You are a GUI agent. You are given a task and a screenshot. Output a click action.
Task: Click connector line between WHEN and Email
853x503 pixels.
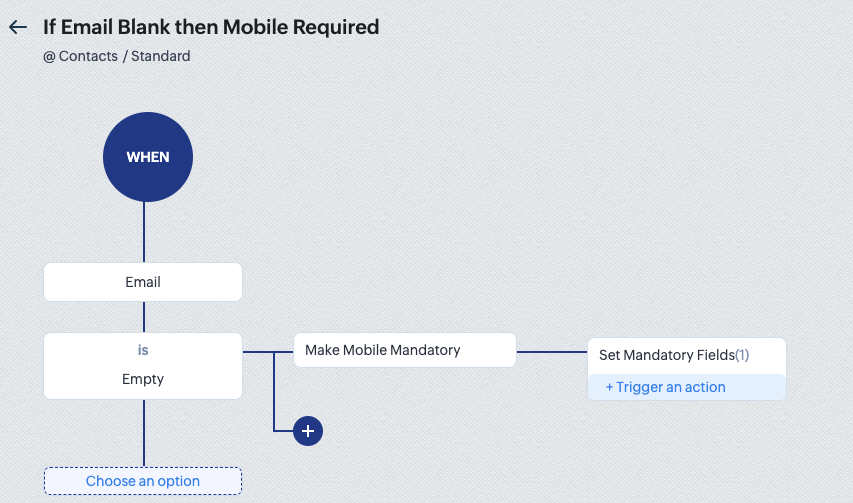(144, 232)
